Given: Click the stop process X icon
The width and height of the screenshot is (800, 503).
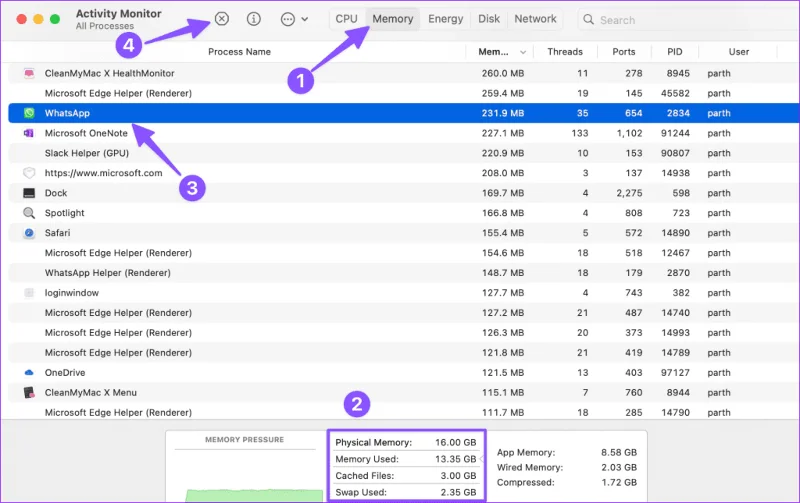Looking at the screenshot, I should tap(221, 19).
